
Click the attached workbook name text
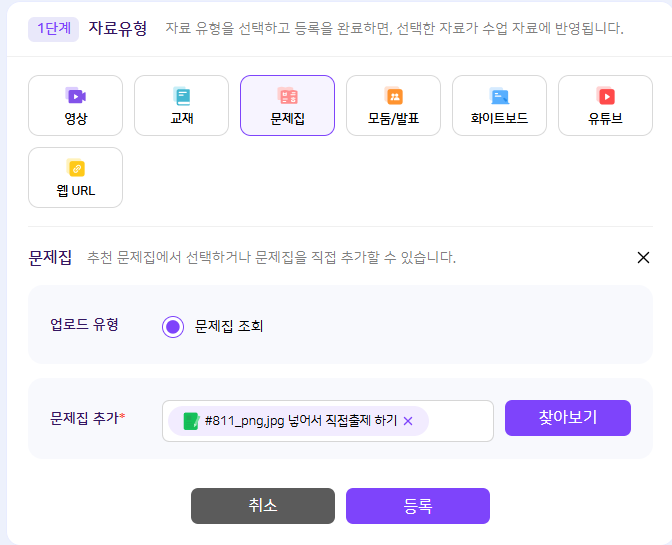point(301,421)
